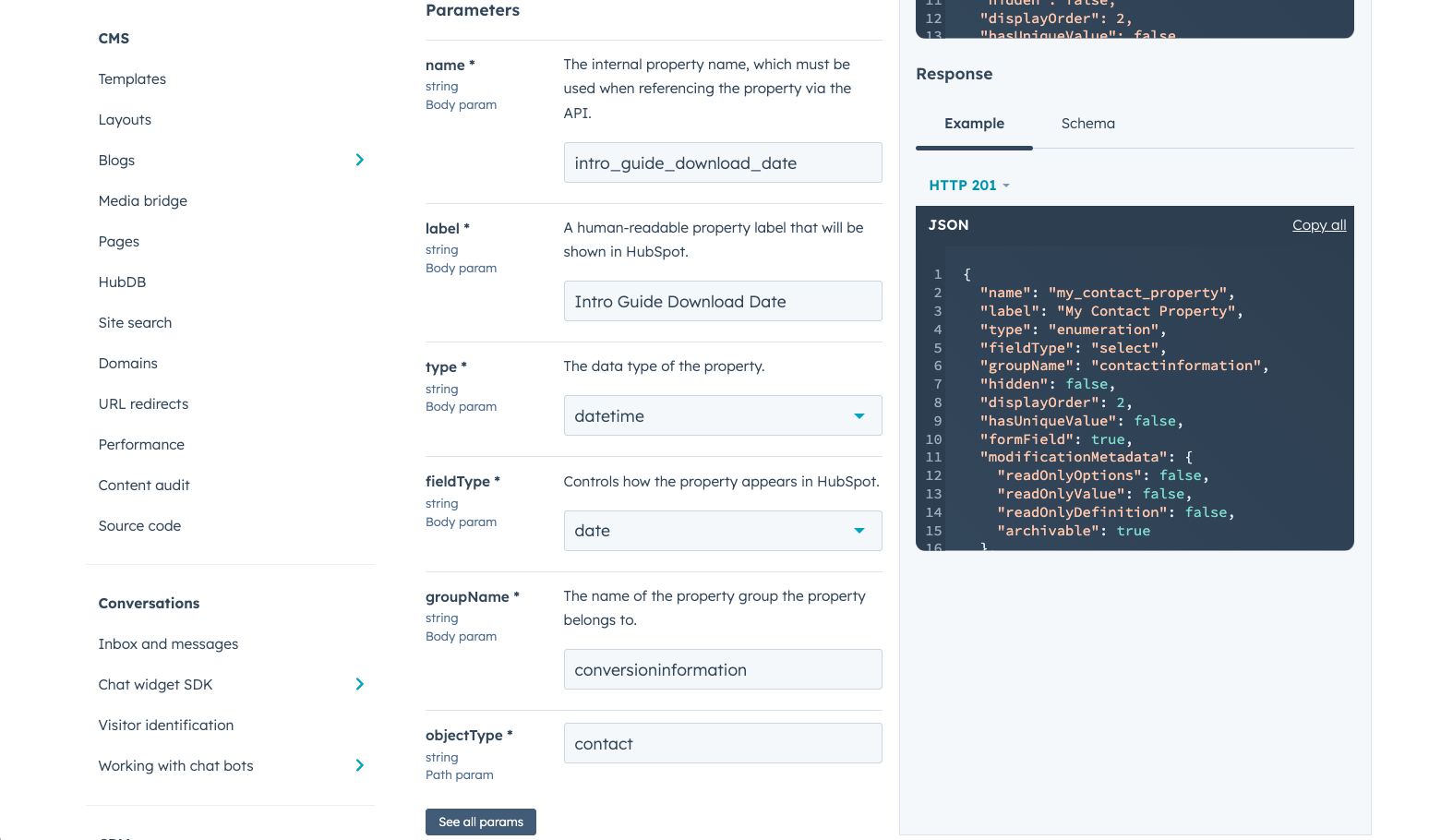Click the Parameters heading
Image resolution: width=1453 pixels, height=840 pixels.
pos(473,10)
